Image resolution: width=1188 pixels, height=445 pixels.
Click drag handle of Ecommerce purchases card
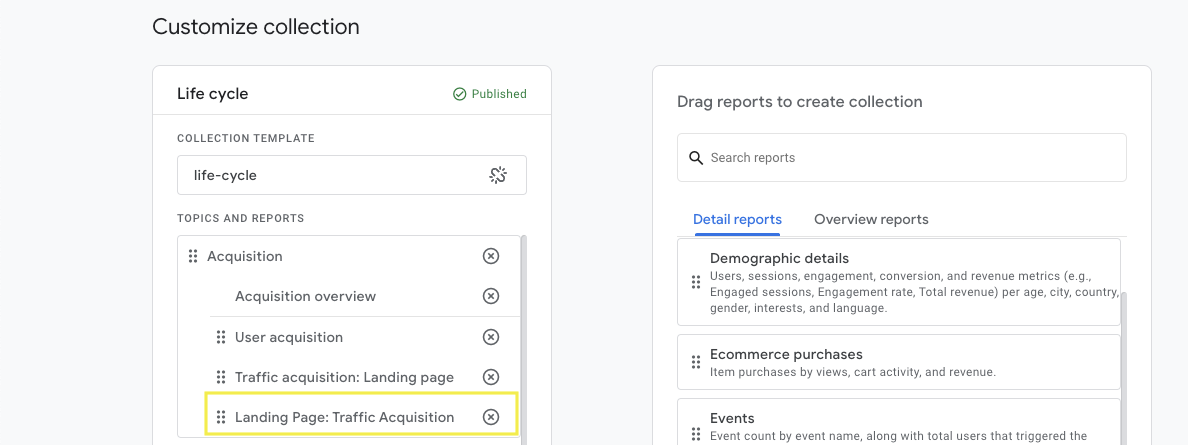point(696,362)
